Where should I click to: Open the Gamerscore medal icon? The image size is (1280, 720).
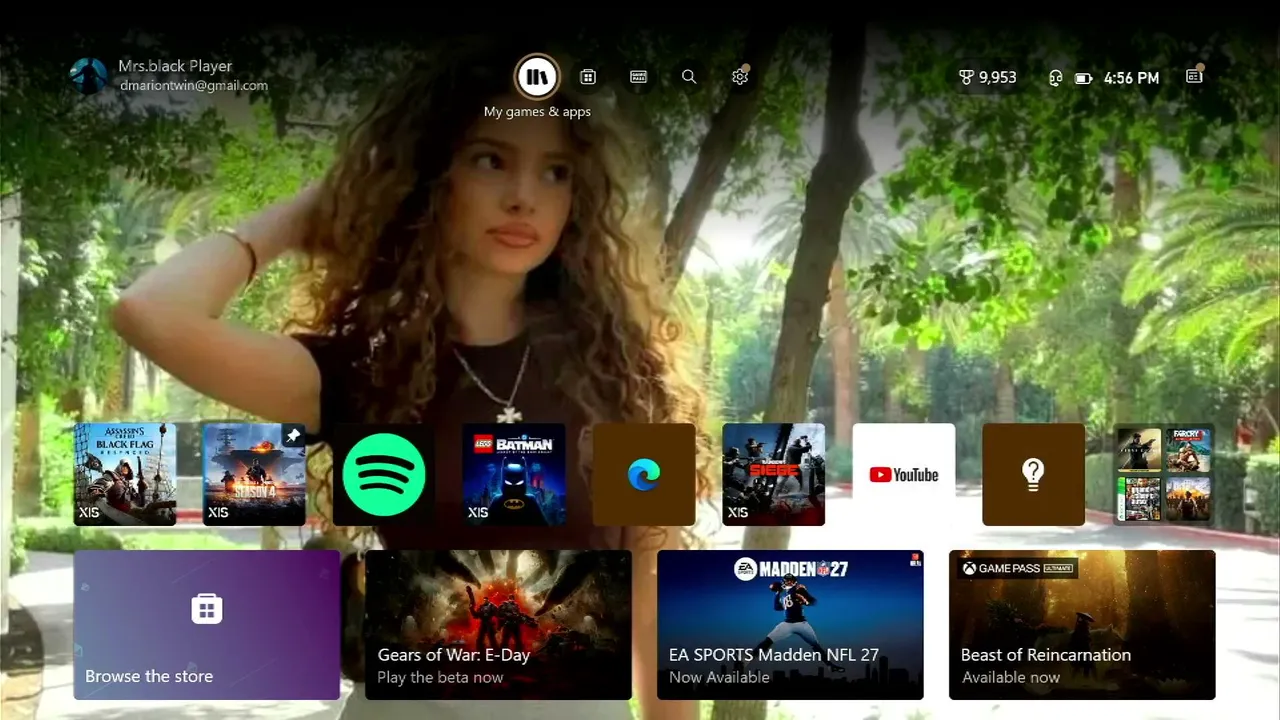pos(966,77)
